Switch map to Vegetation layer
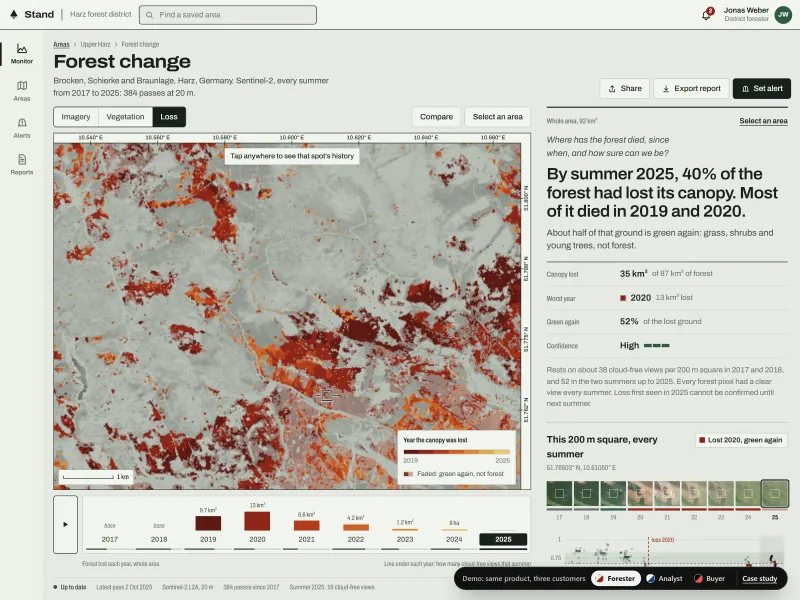This screenshot has height=600, width=800. 126,117
